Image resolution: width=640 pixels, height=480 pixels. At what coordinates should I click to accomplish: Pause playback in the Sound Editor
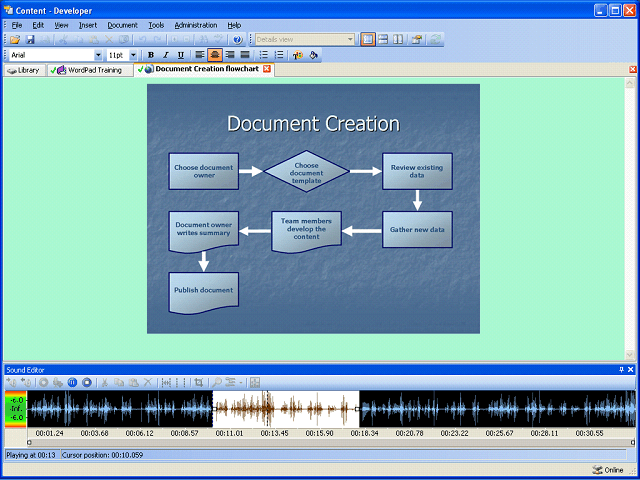73,382
